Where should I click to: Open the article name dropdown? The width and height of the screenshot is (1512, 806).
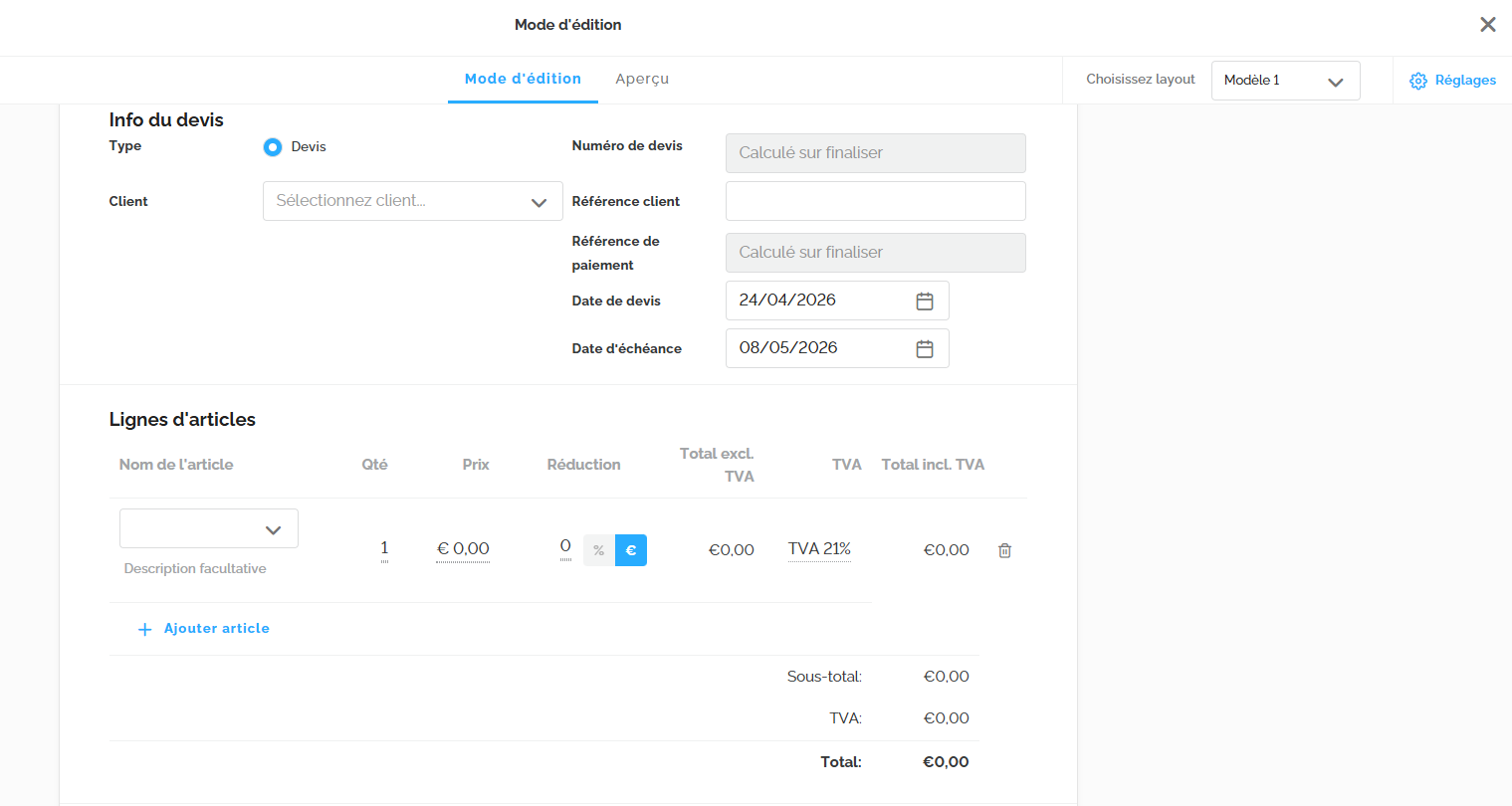(209, 528)
